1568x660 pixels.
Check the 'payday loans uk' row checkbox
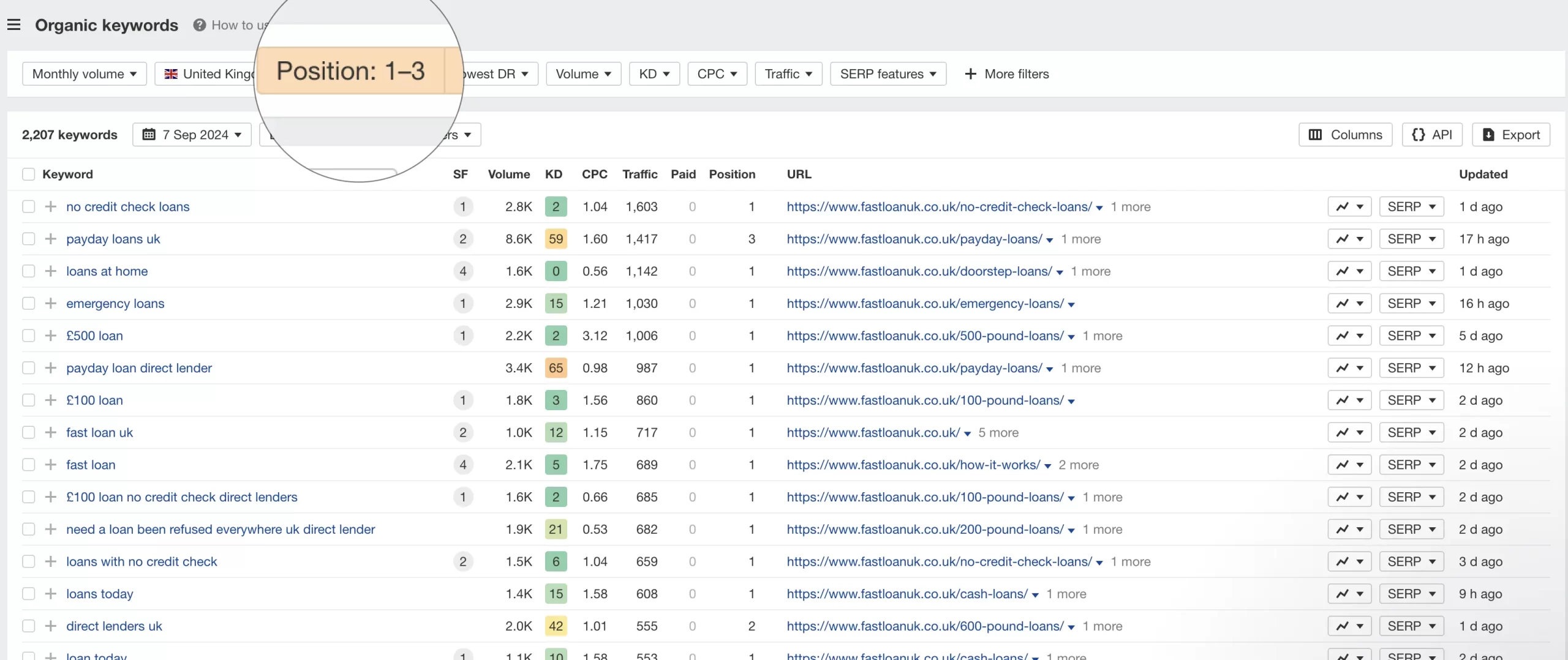28,239
